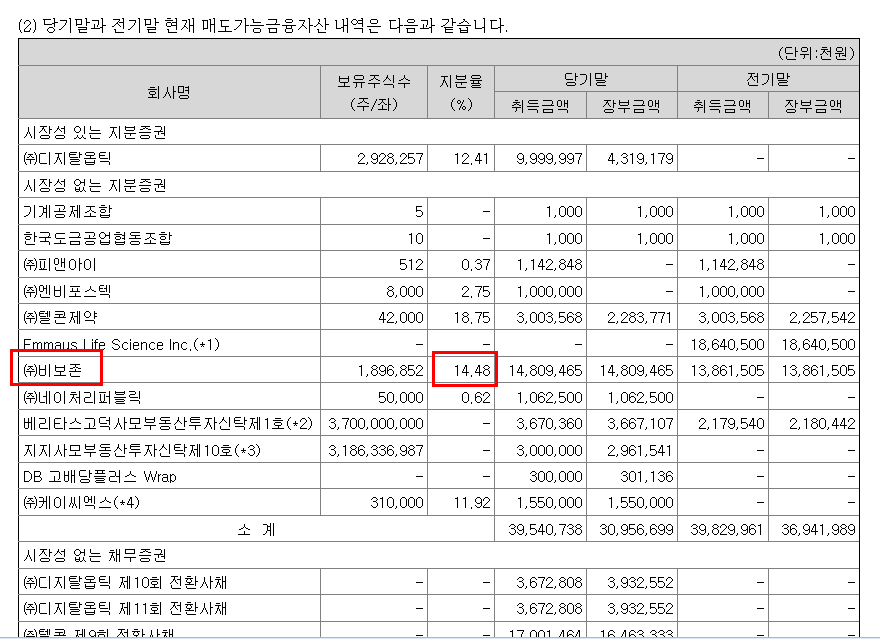Click book value 301,136
Image resolution: width=880 pixels, height=639 pixels.
point(647,477)
